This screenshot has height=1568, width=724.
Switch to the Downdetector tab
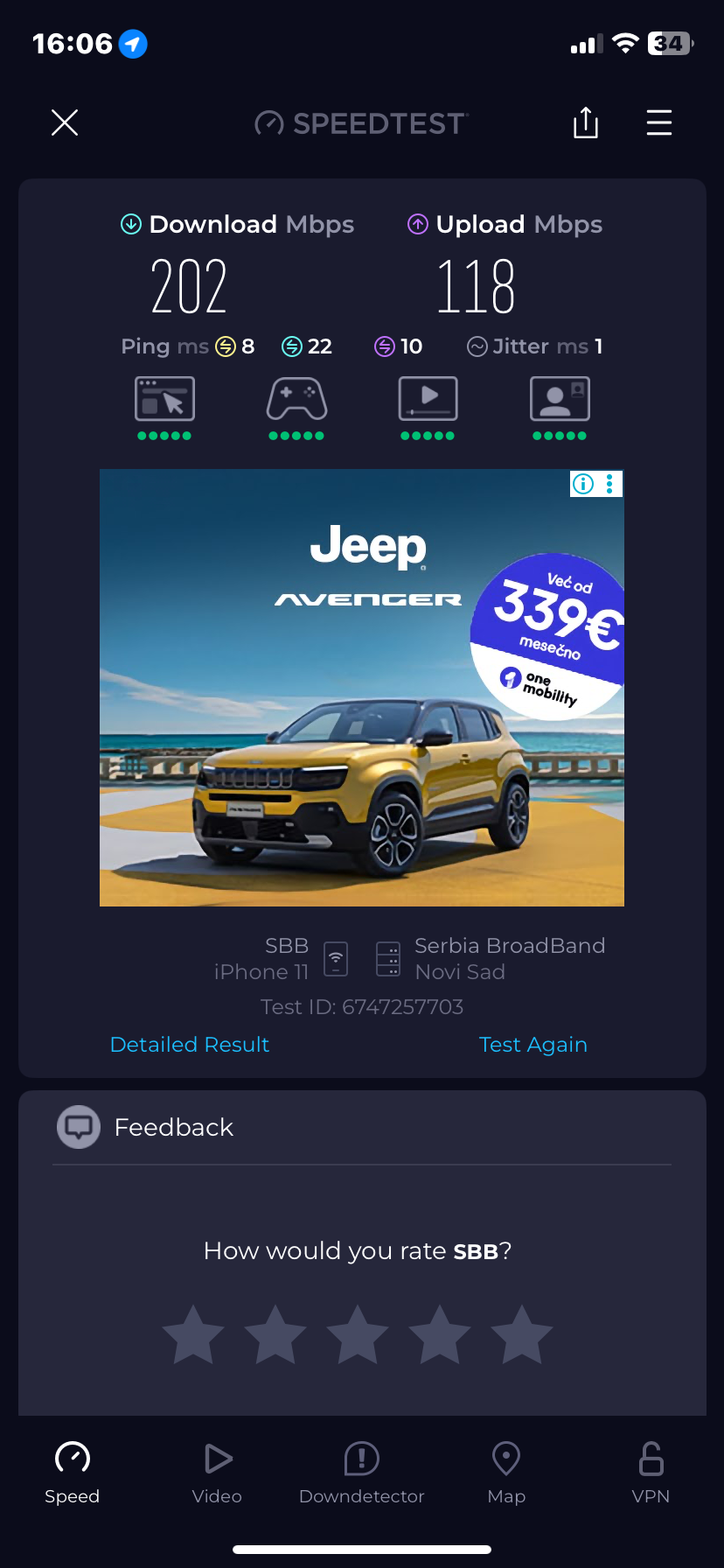[x=362, y=1473]
